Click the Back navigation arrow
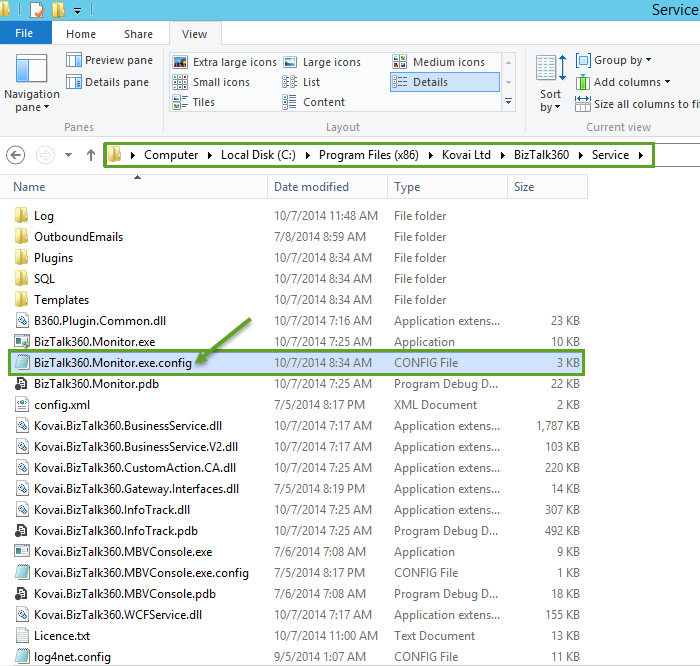Image resolution: width=700 pixels, height=666 pixels. (x=15, y=155)
